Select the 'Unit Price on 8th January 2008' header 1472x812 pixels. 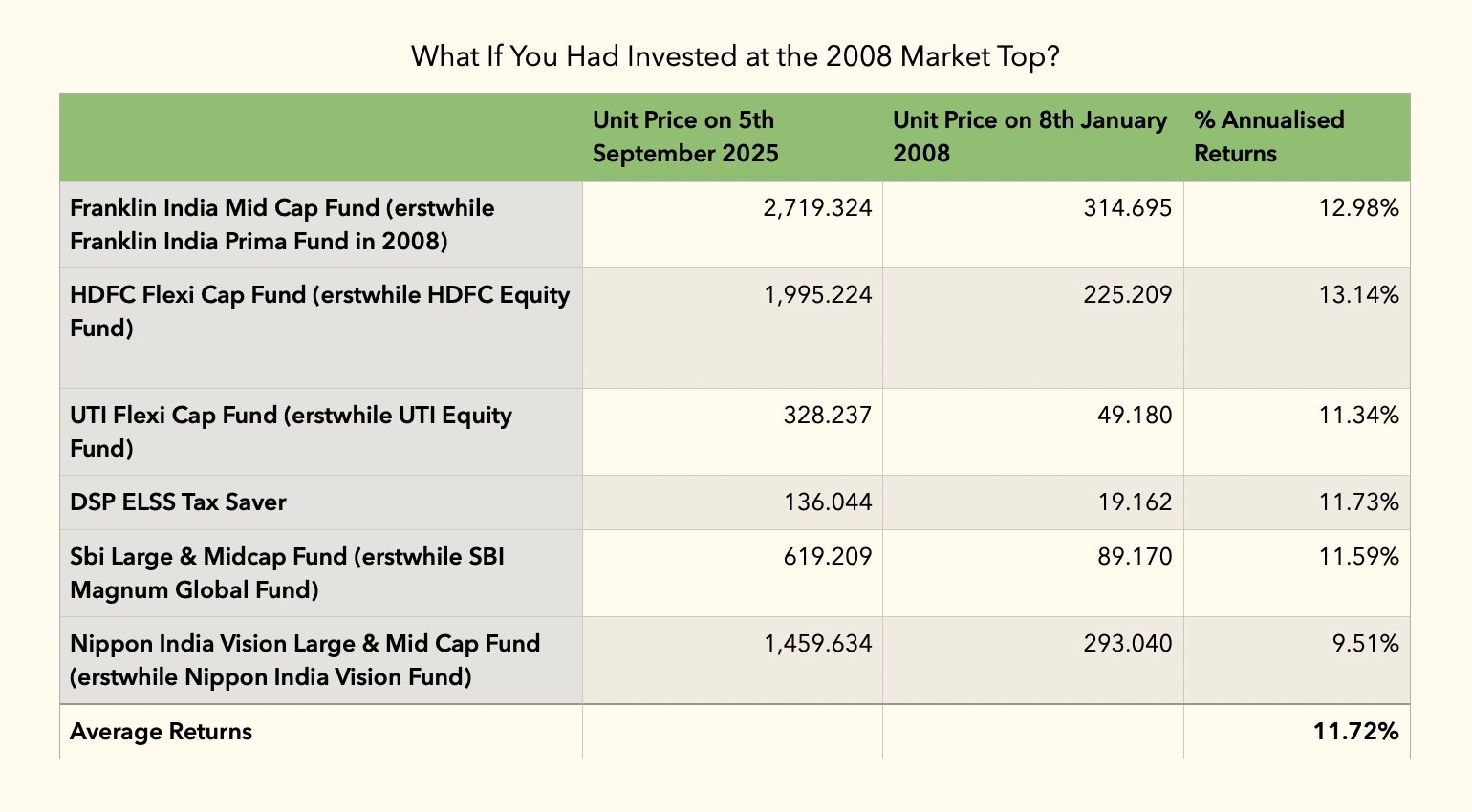(x=1029, y=137)
